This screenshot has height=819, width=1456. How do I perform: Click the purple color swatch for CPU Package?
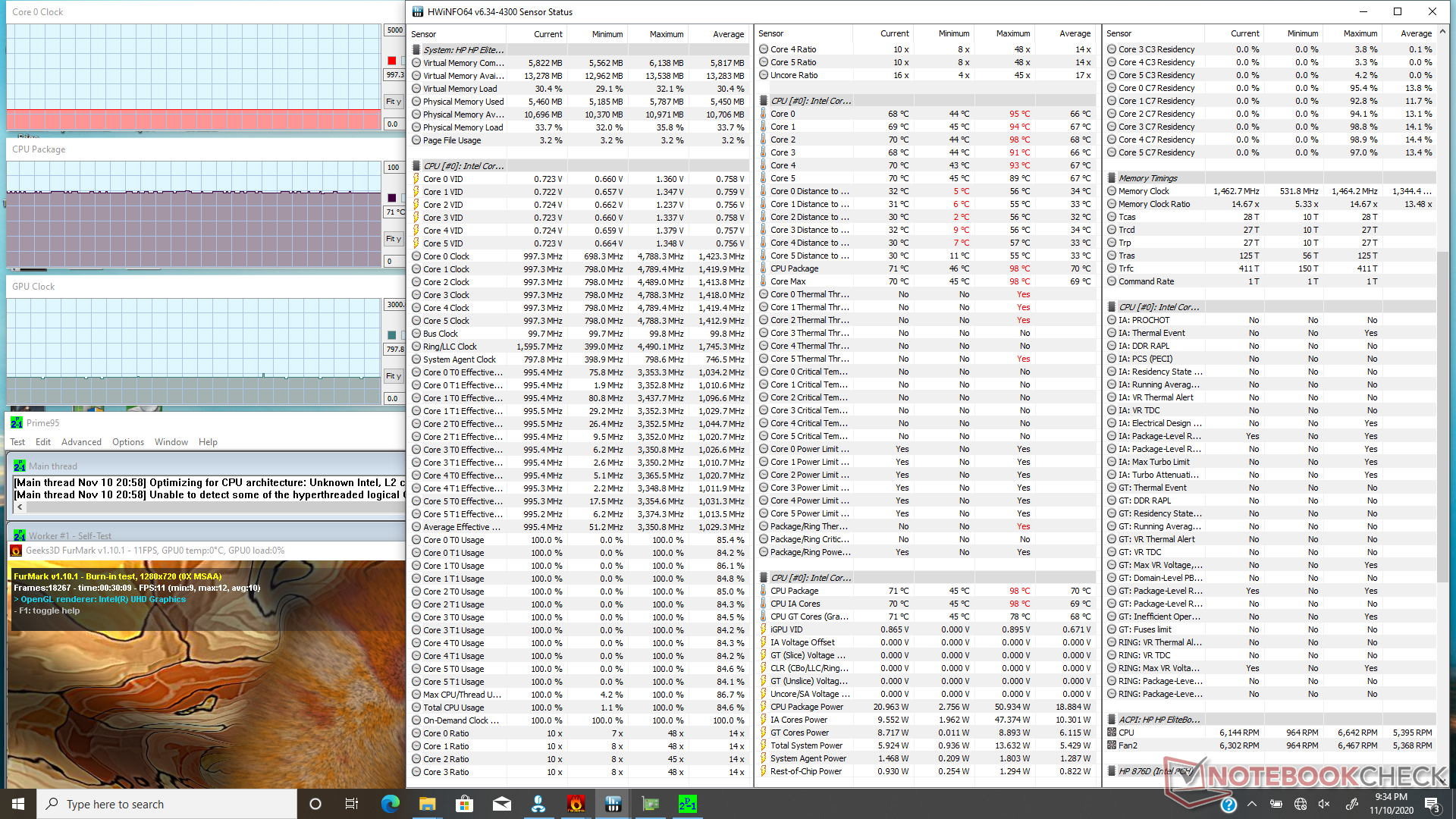pos(392,198)
